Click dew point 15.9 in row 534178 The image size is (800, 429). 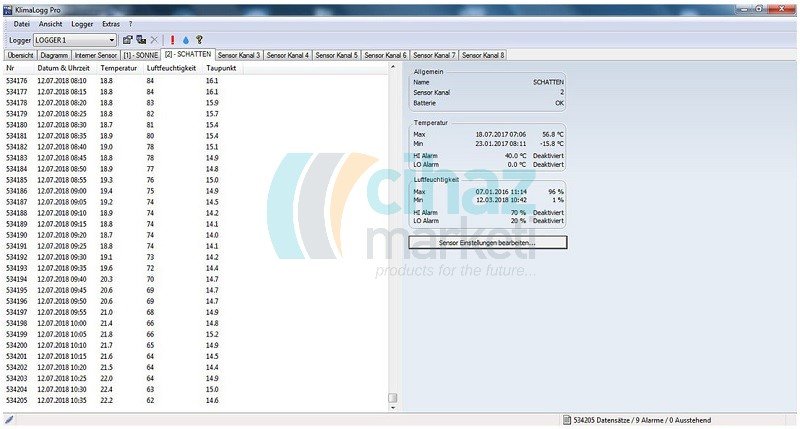(x=212, y=103)
